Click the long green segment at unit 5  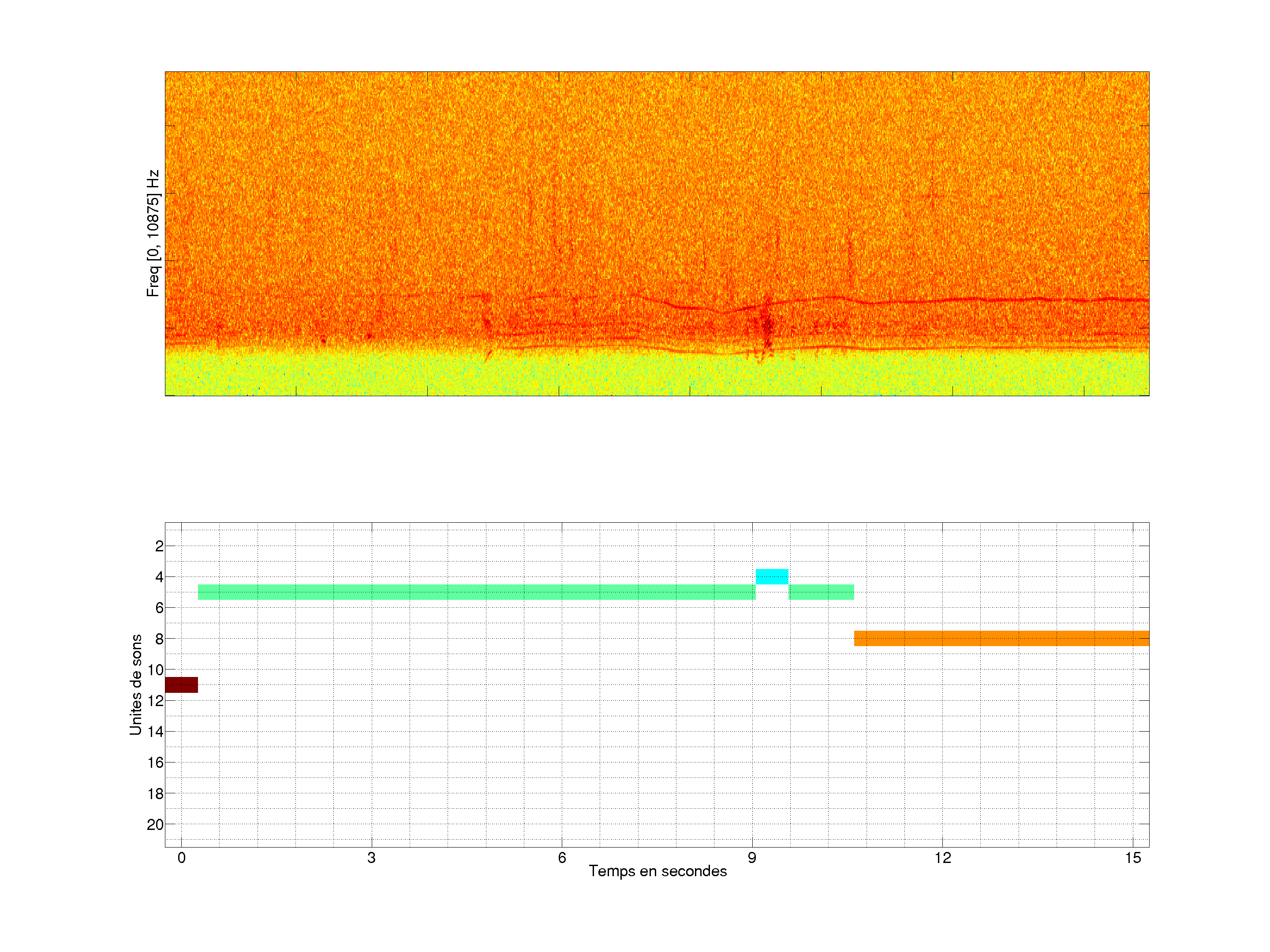(477, 591)
